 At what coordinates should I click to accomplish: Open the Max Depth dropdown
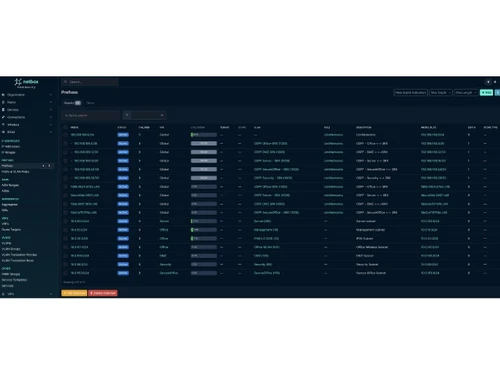click(x=441, y=92)
